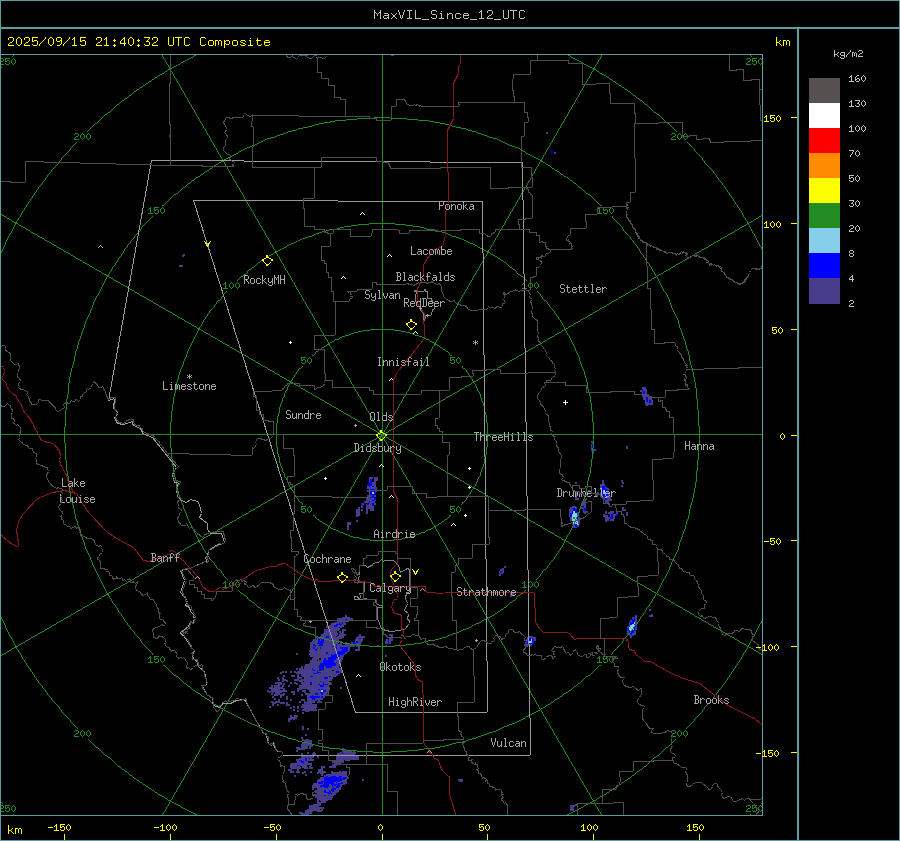
Task: Click the 100 tick on the bottom axis
Action: [x=589, y=828]
